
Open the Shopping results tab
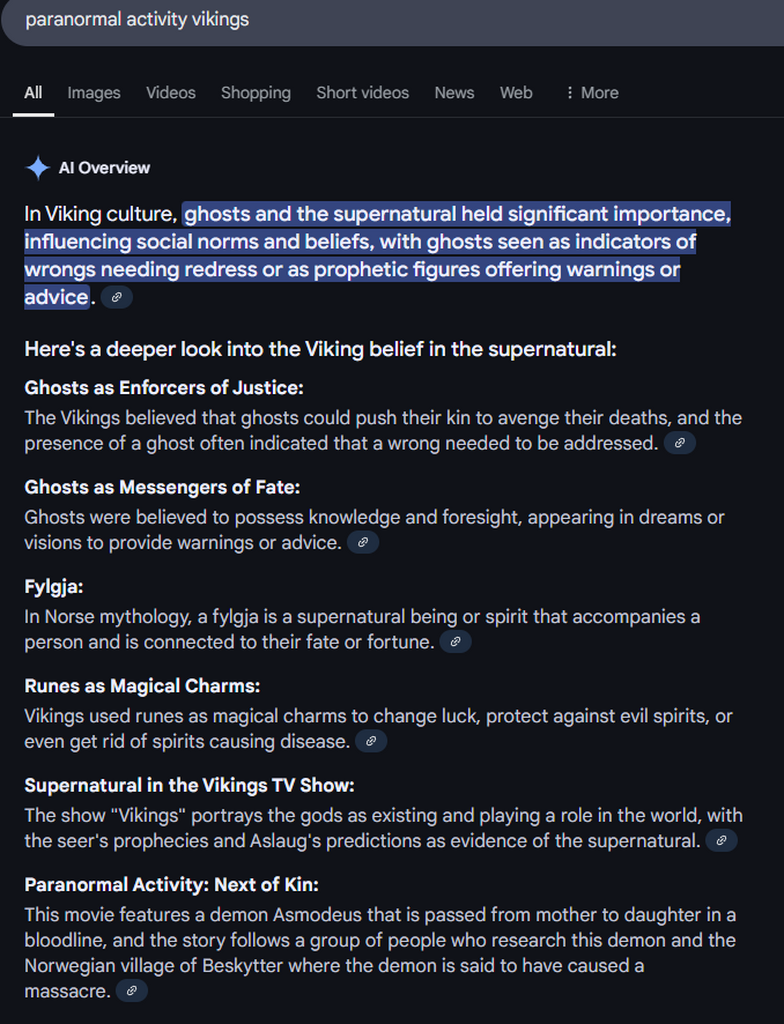point(255,93)
